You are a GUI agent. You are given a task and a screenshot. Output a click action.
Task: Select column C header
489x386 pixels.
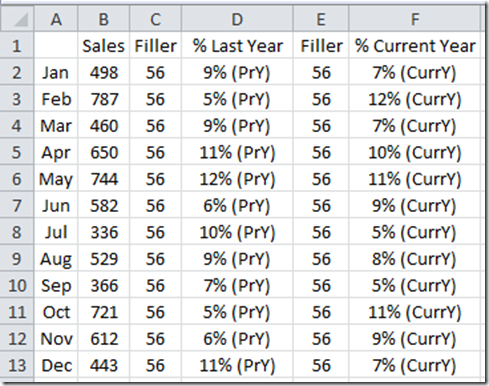155,19
